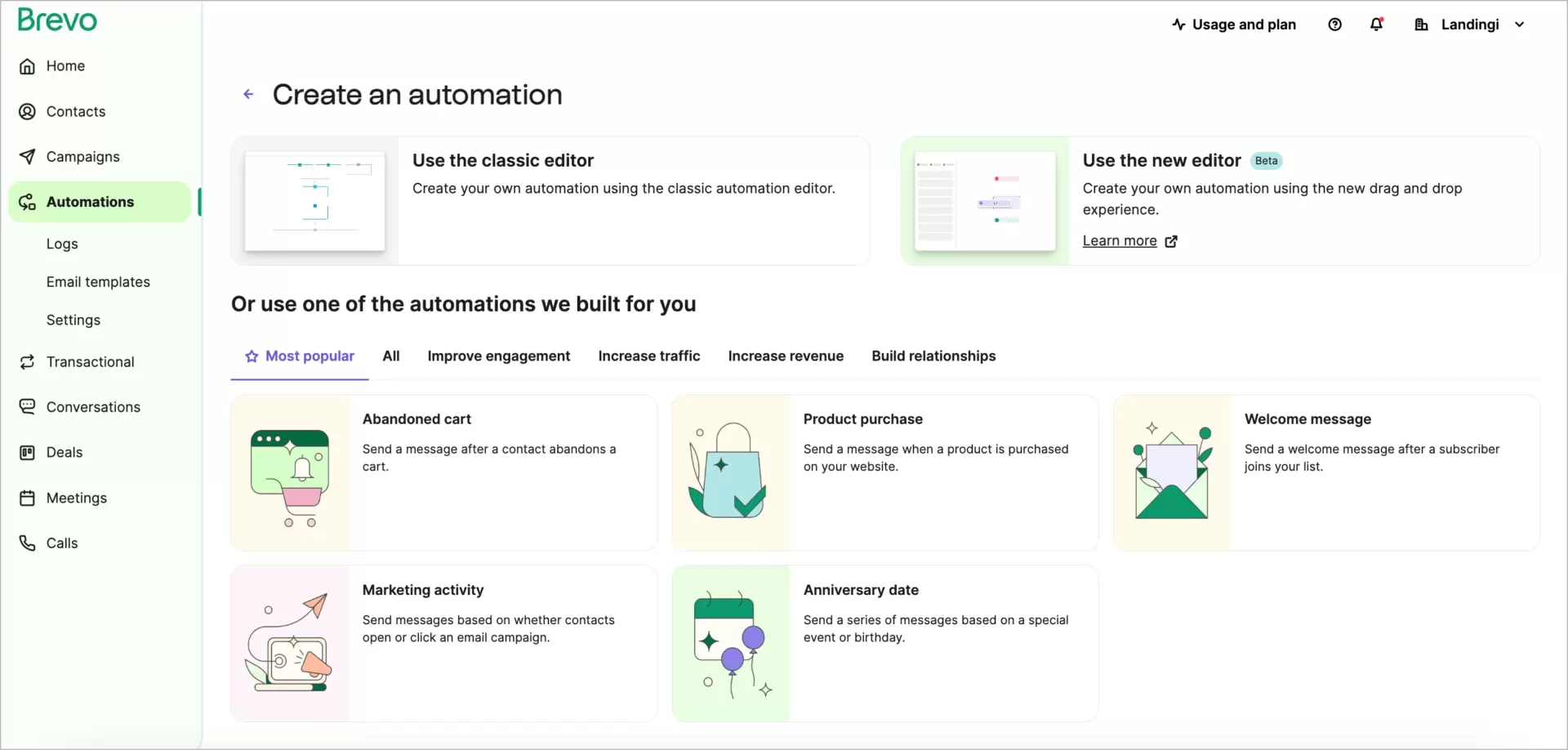Click the Meetings calendar icon
The image size is (1568, 750).
click(28, 498)
